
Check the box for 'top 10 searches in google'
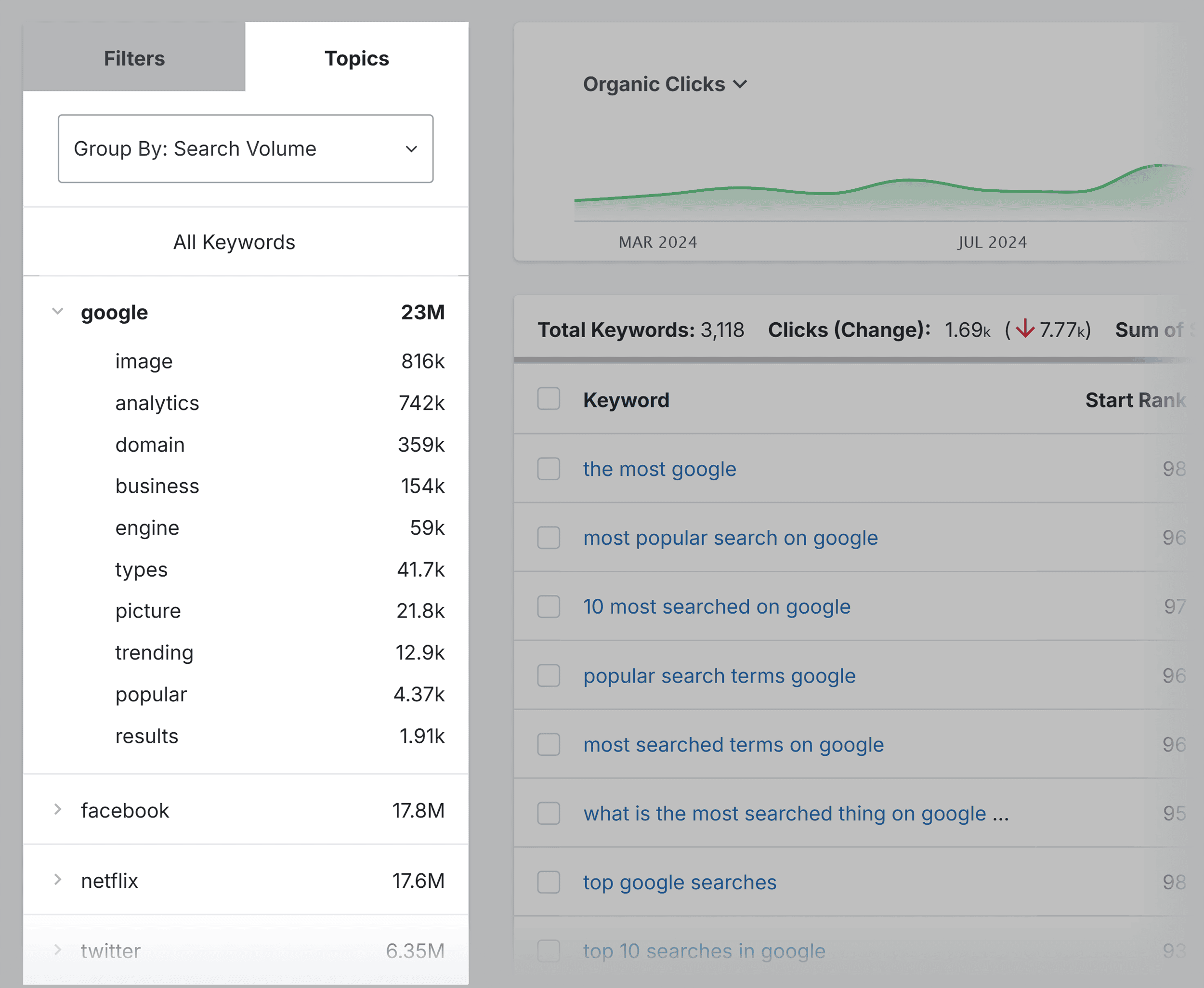(549, 950)
